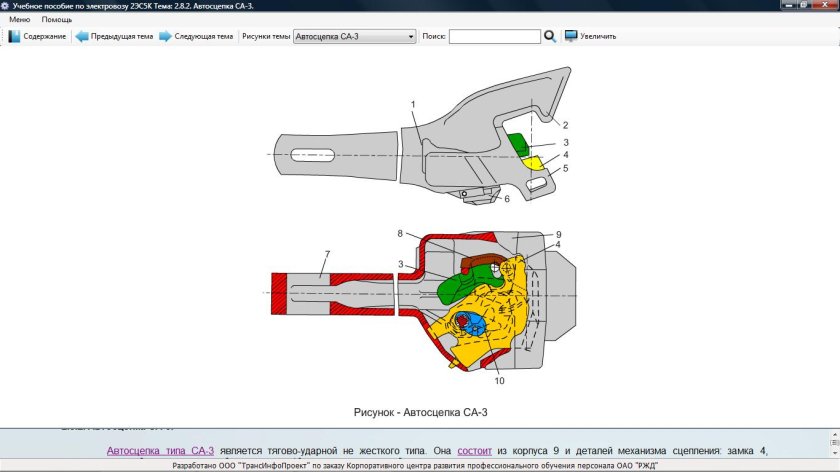Screen dimensions: 840x472
Task: Open the Помощь menu
Action: coord(57,20)
